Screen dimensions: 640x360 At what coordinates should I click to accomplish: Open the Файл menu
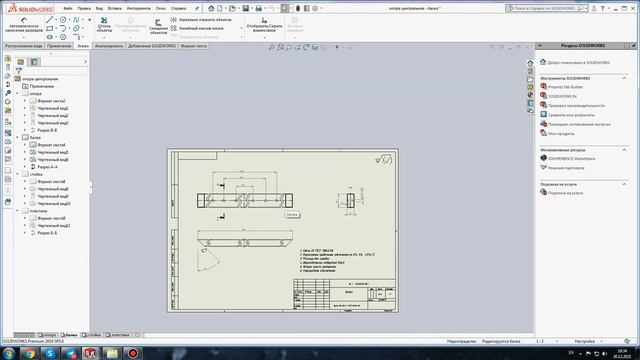click(x=68, y=8)
